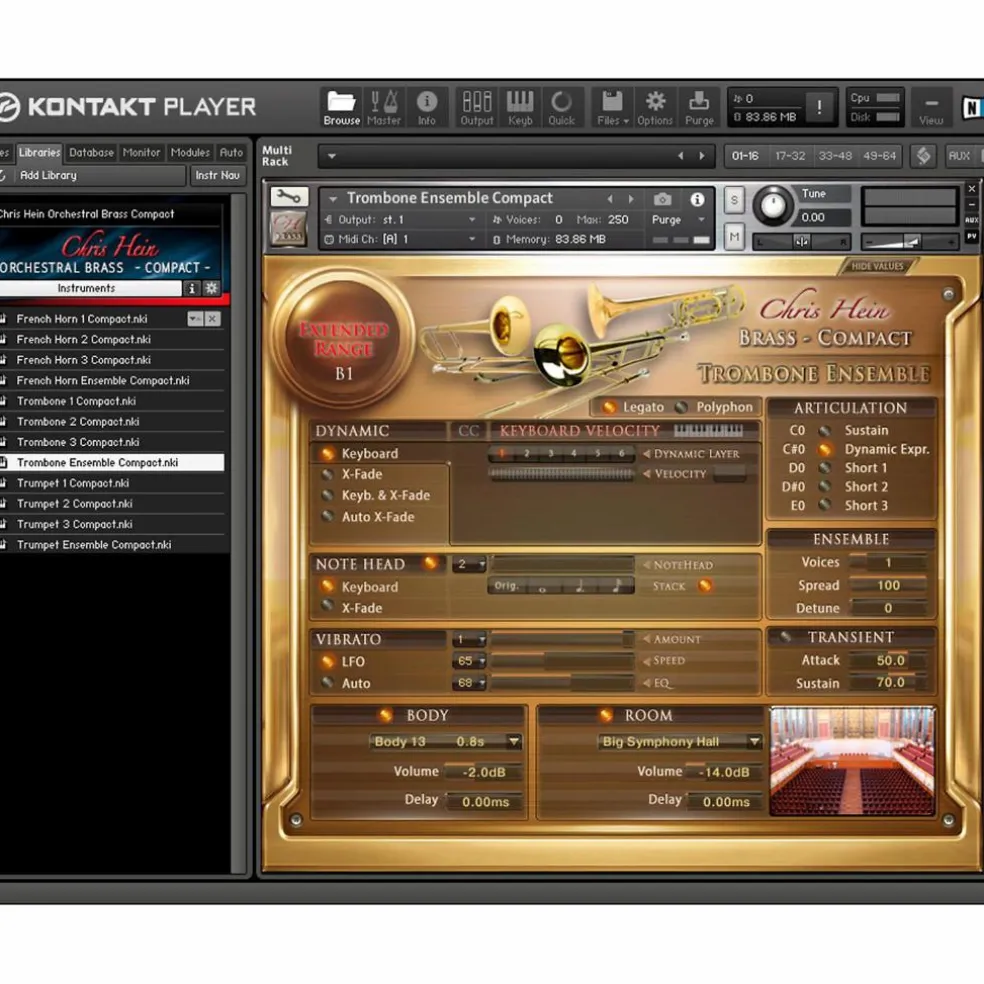Toggle the Room effect on/off
Image resolution: width=984 pixels, height=984 pixels.
(606, 715)
